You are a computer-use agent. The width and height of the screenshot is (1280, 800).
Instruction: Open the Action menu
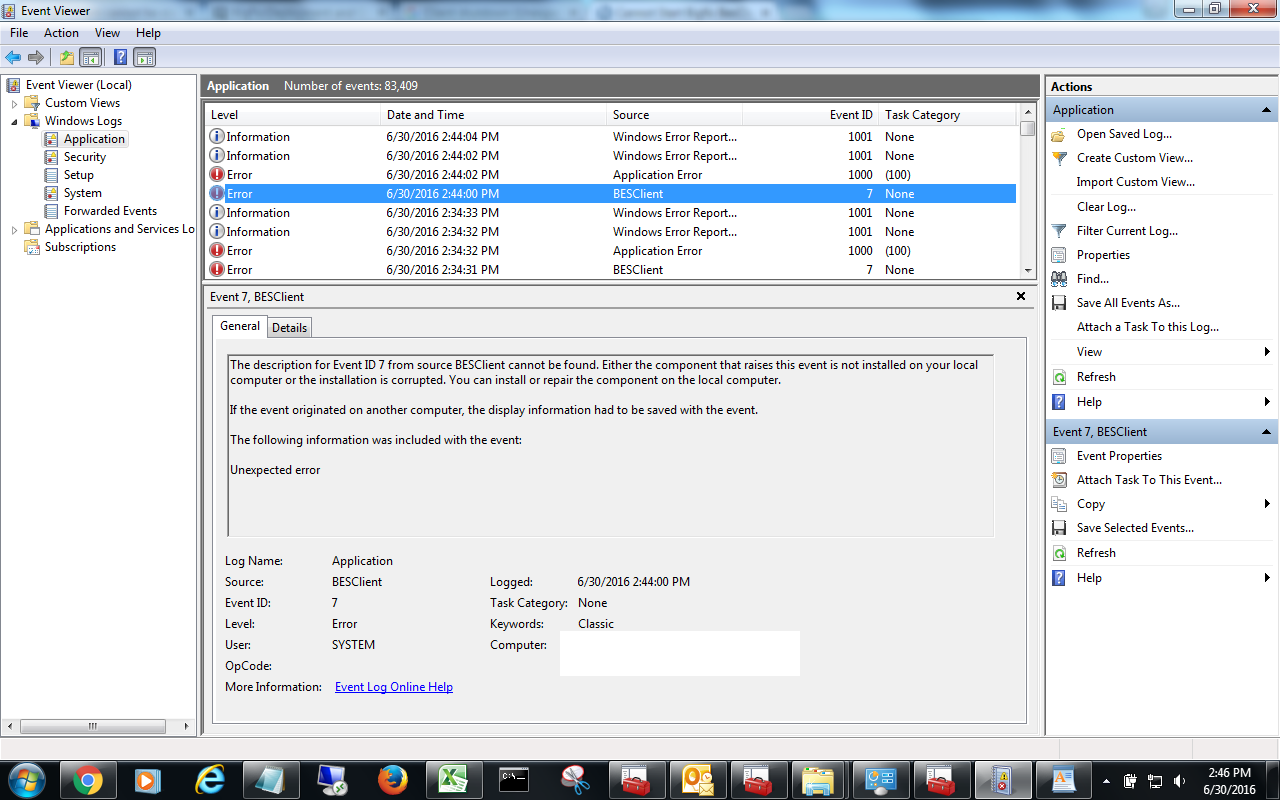pos(61,33)
